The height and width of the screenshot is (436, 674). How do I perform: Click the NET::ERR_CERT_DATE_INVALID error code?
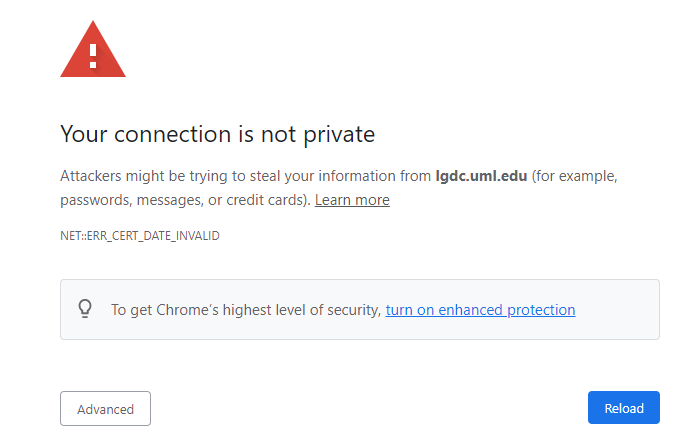click(140, 236)
